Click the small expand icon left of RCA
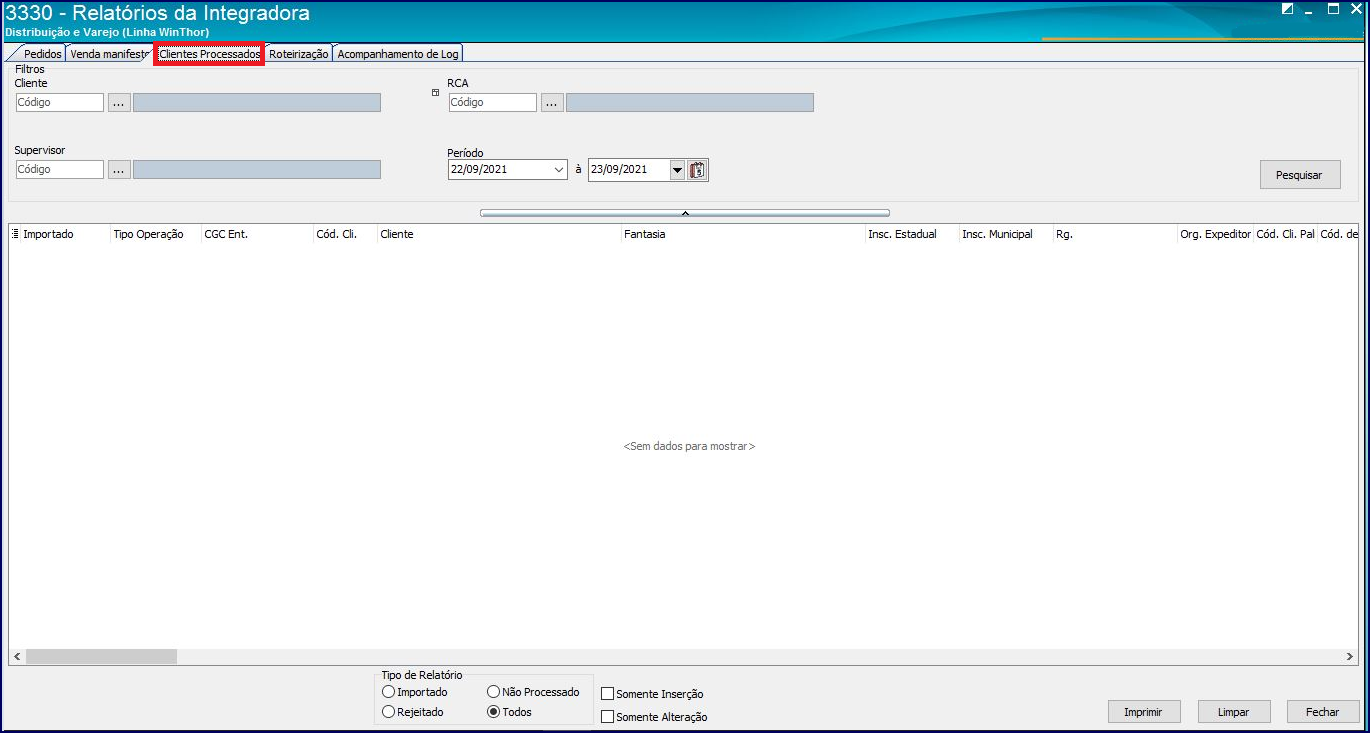This screenshot has width=1370, height=733. 435,92
